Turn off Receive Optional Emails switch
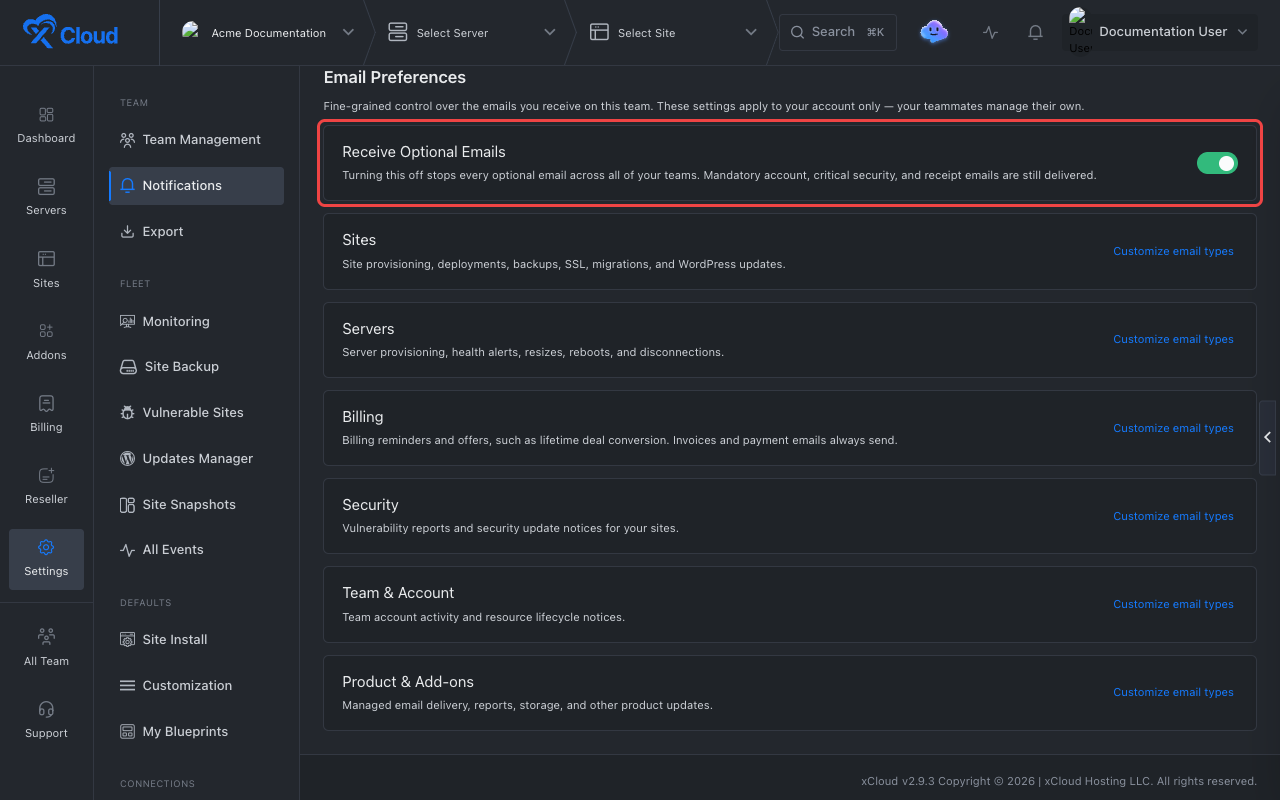Image resolution: width=1280 pixels, height=800 pixels. click(x=1217, y=163)
